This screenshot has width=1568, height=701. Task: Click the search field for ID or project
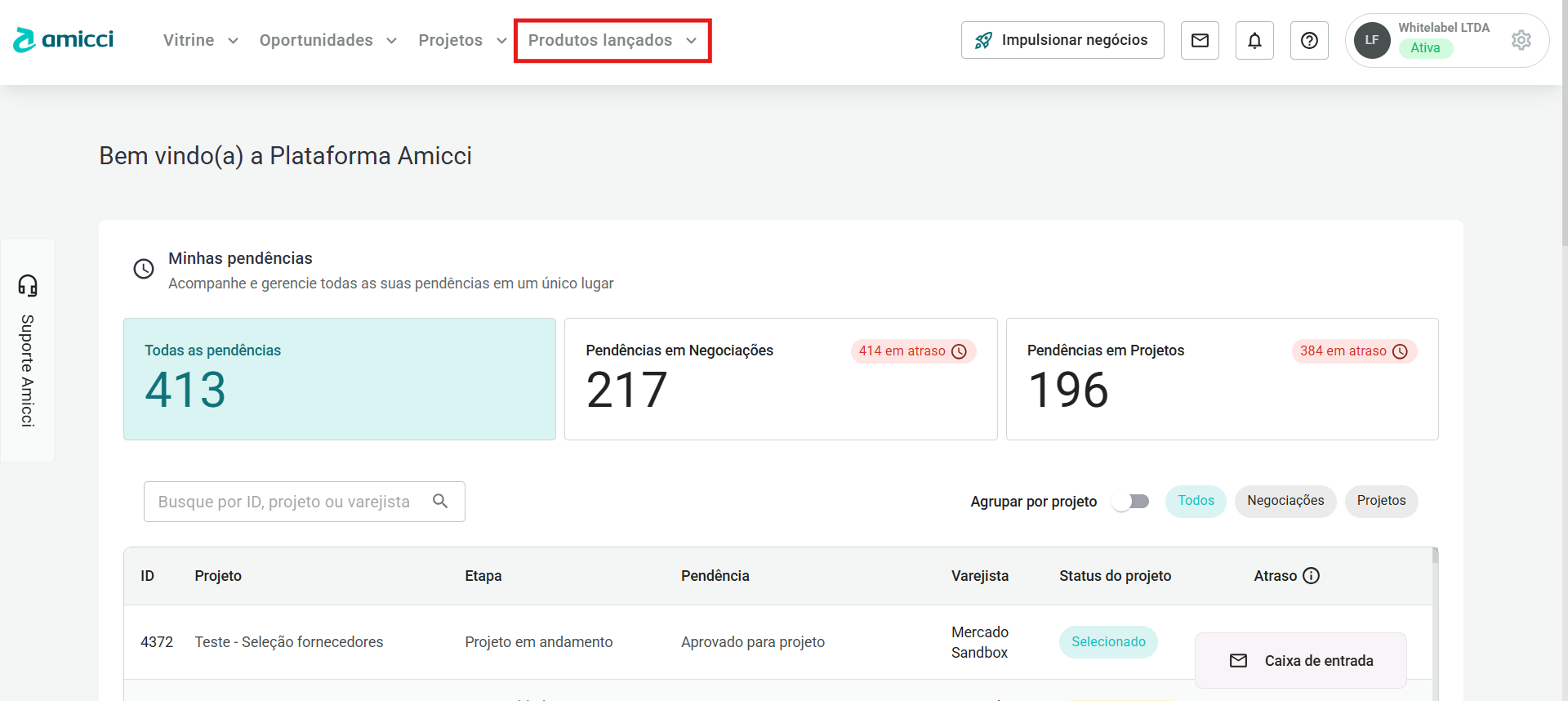[286, 502]
